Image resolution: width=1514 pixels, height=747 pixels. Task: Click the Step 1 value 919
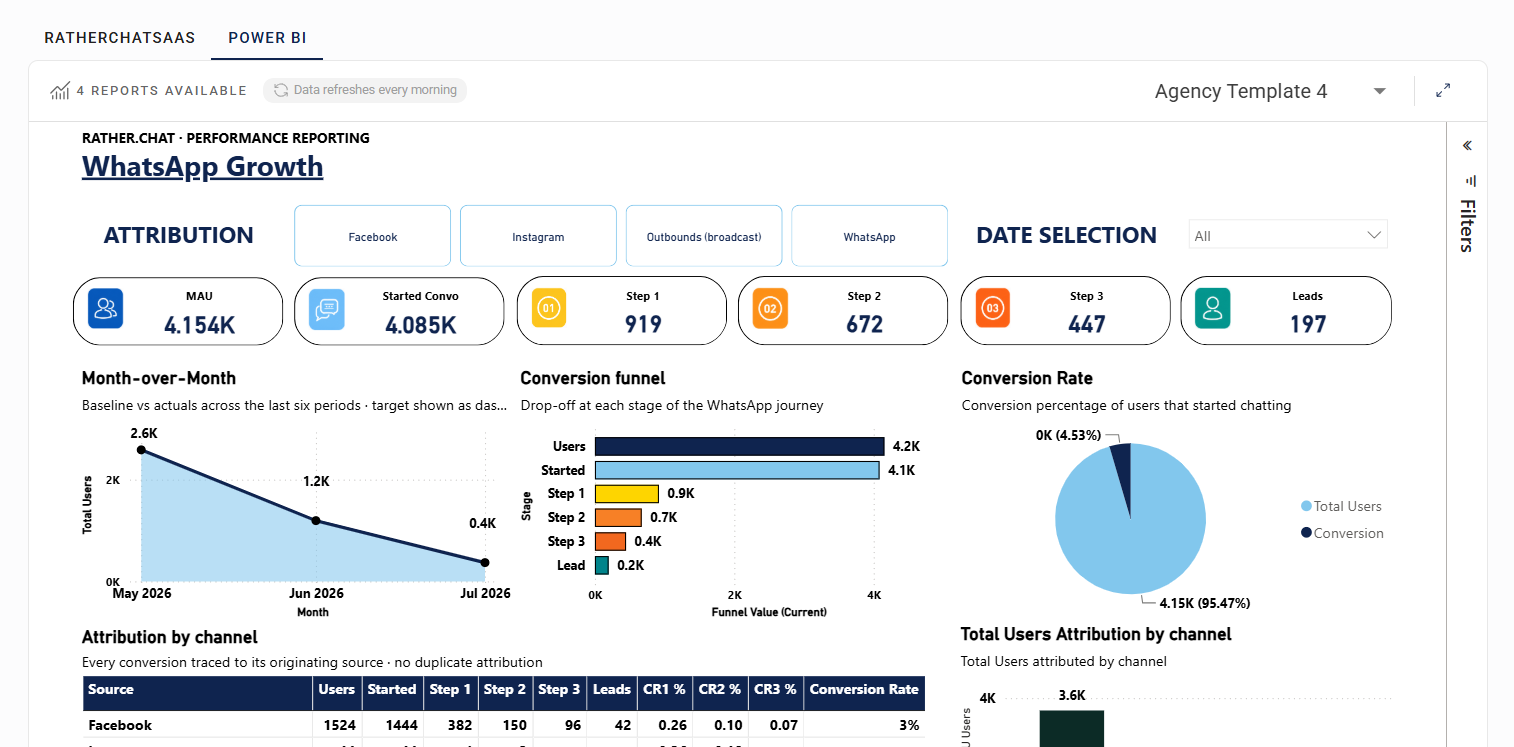[643, 324]
